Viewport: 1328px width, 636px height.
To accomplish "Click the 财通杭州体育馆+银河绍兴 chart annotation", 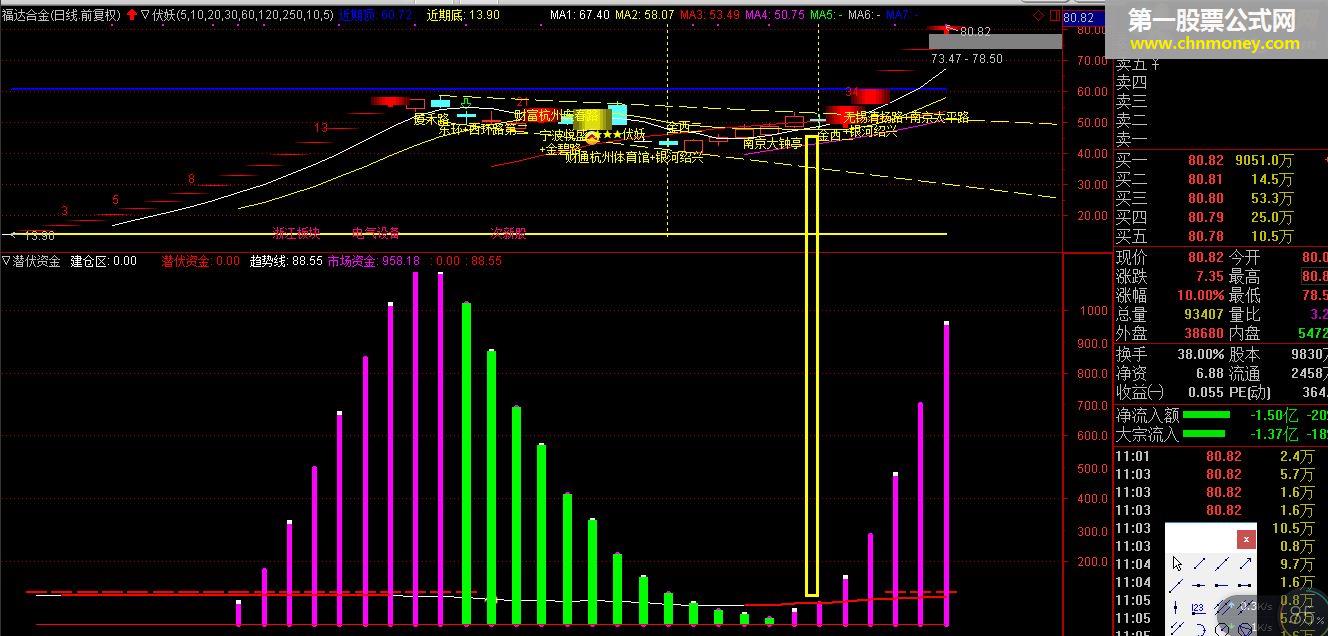I will [634, 157].
